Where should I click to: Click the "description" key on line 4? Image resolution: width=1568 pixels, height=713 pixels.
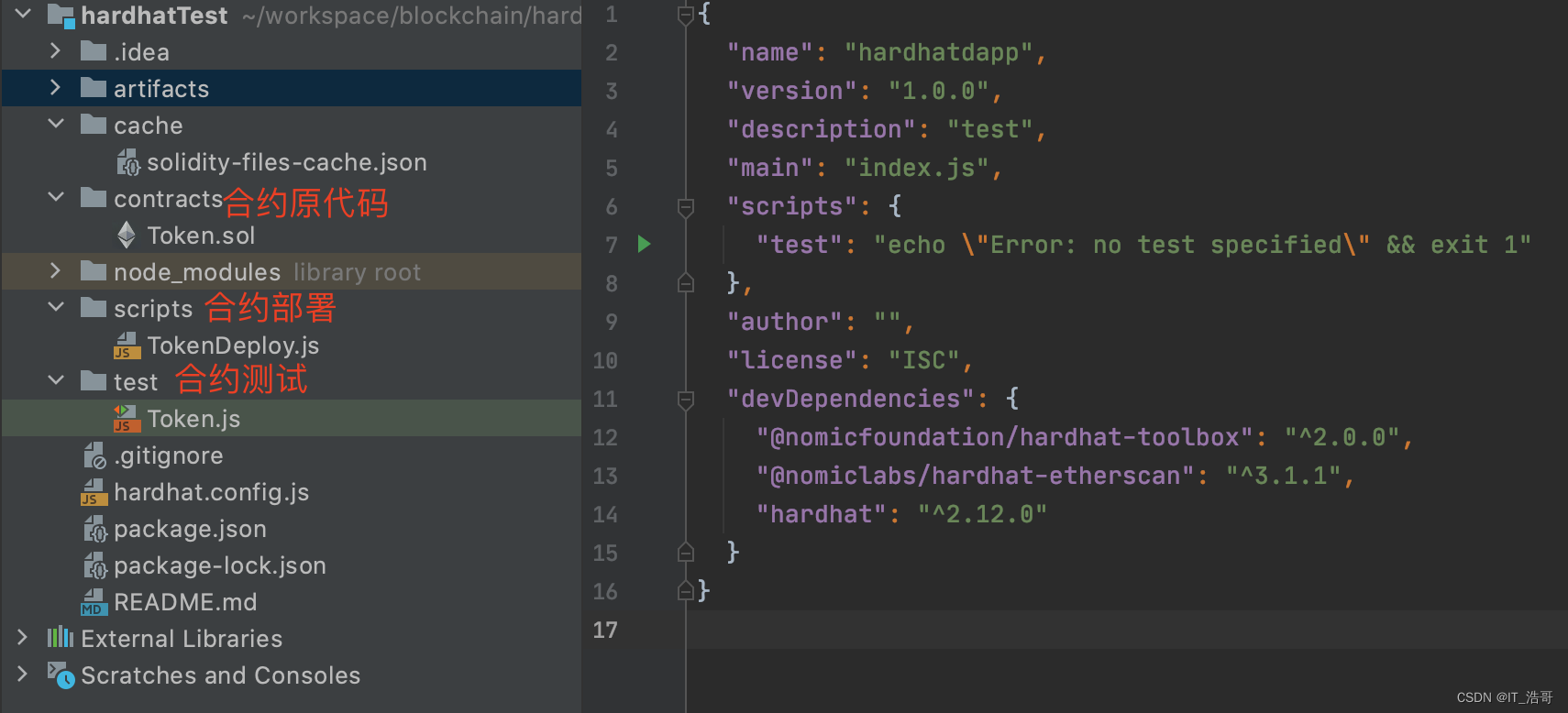tap(821, 129)
